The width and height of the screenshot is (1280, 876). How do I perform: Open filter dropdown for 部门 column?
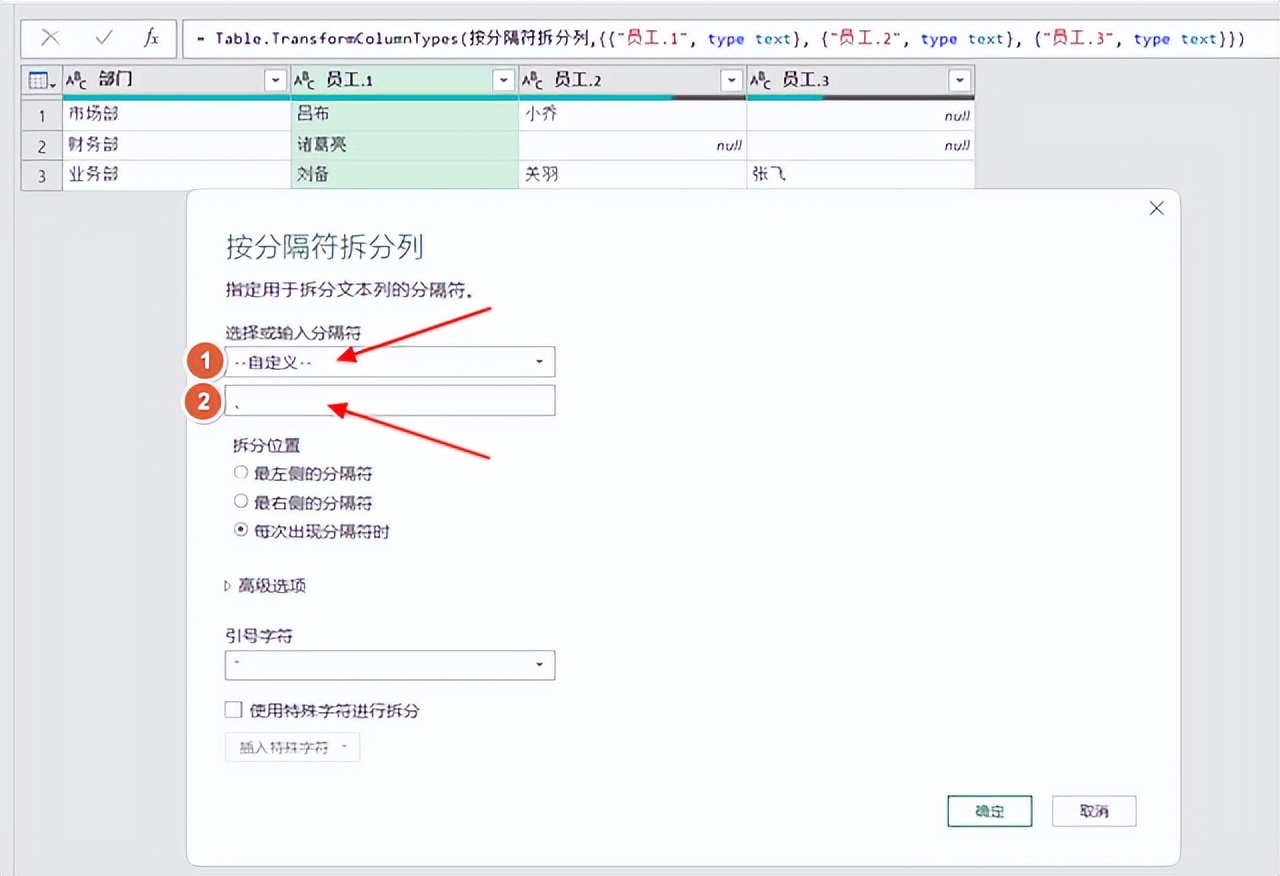click(x=275, y=81)
